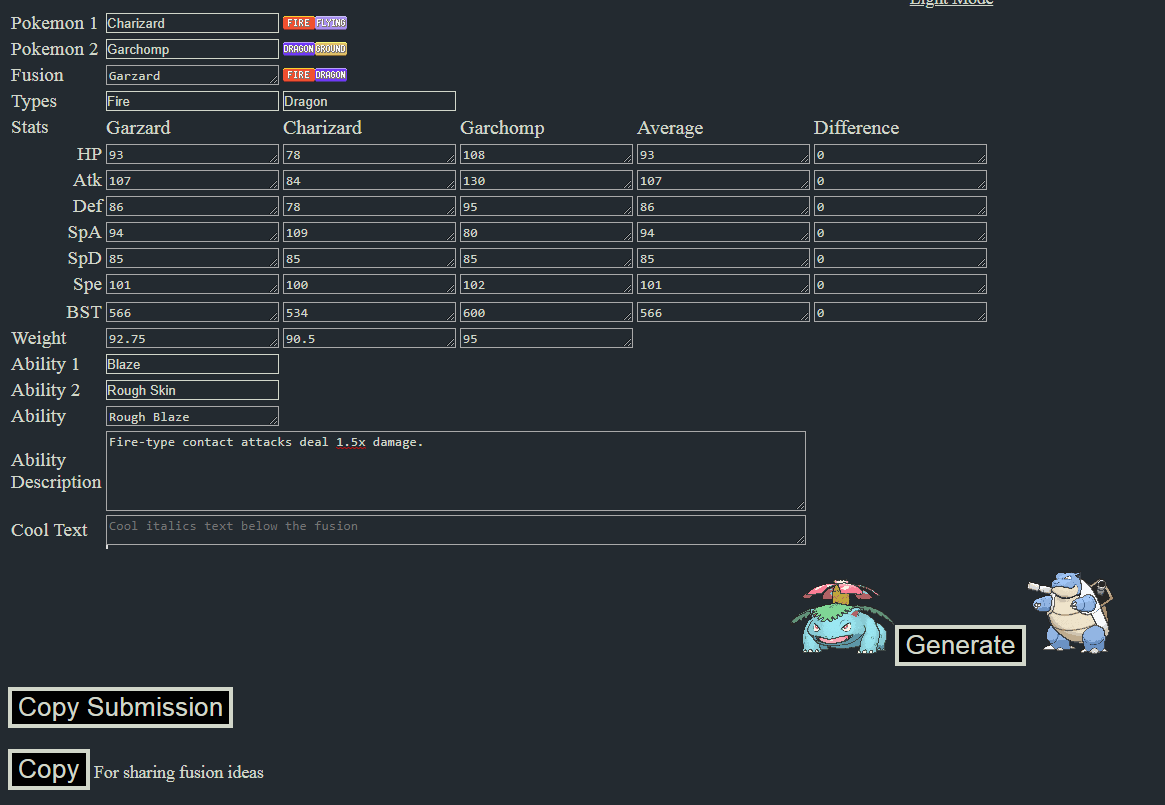
Task: Click into the Ability Description text area
Action: pos(455,471)
